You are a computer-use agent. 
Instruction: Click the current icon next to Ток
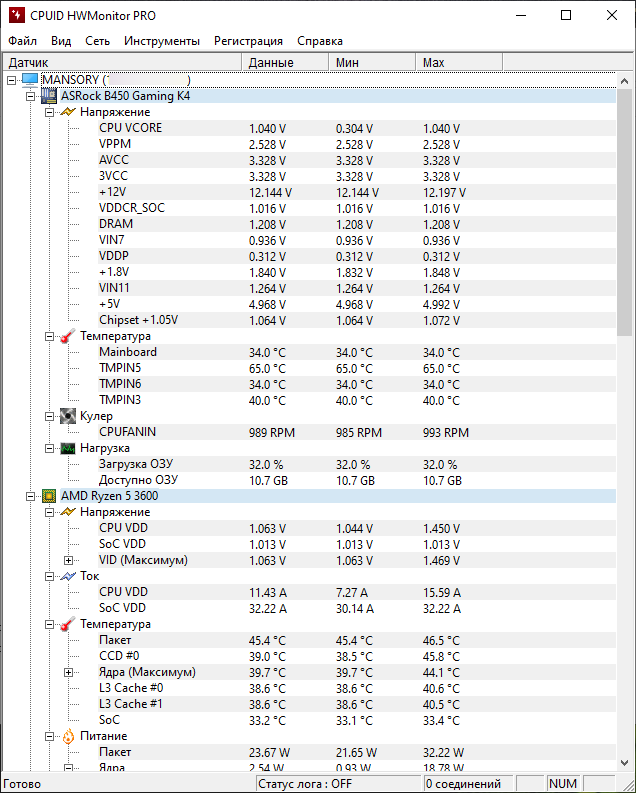click(x=68, y=576)
